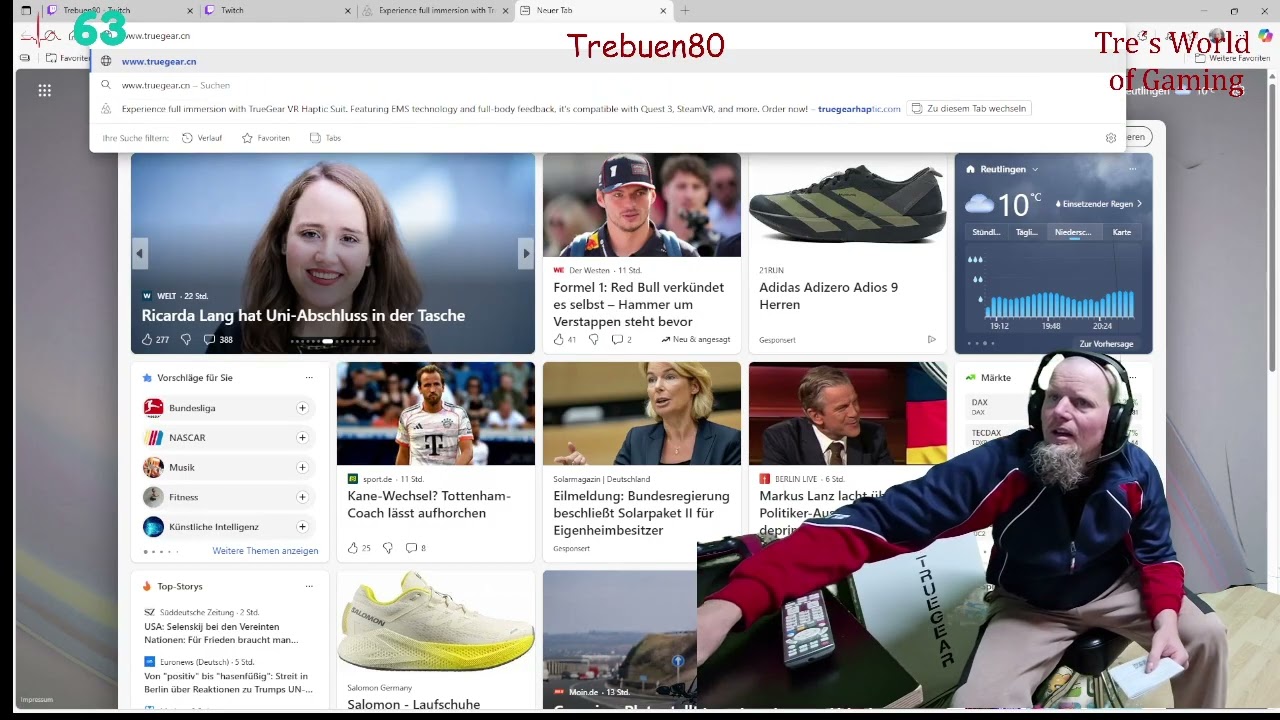
Task: Follow the Fitness topic
Action: point(302,497)
